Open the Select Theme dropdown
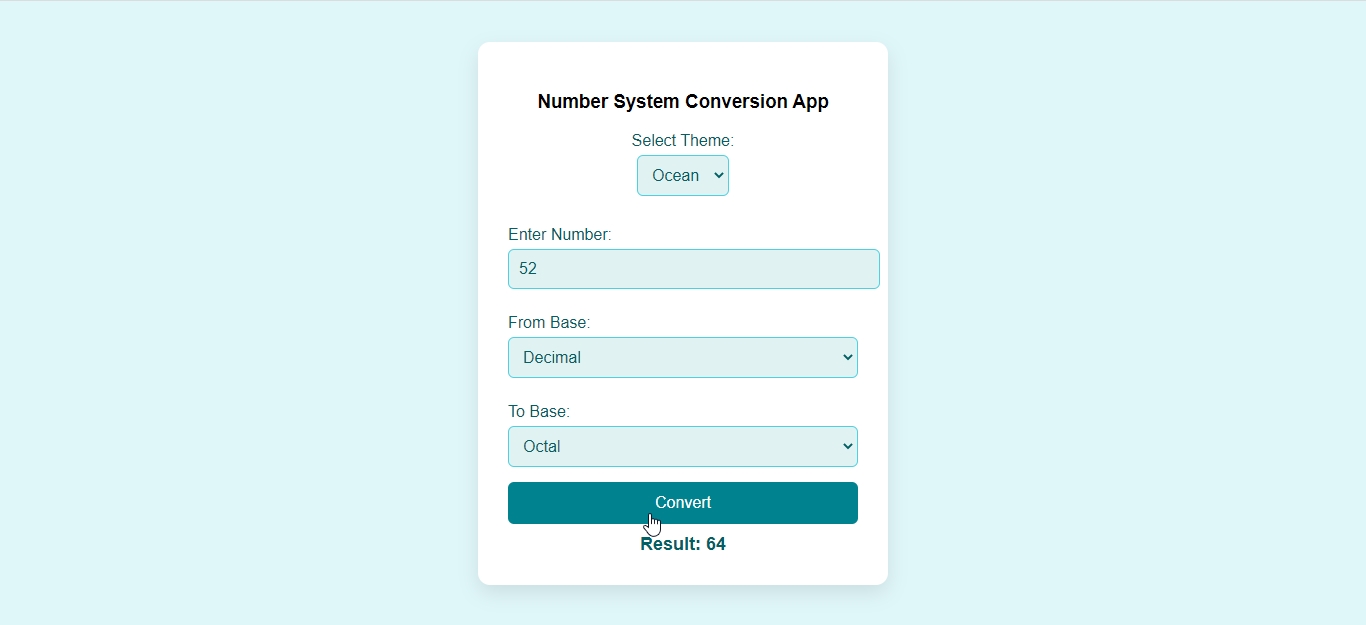This screenshot has width=1366, height=625. click(x=682, y=176)
